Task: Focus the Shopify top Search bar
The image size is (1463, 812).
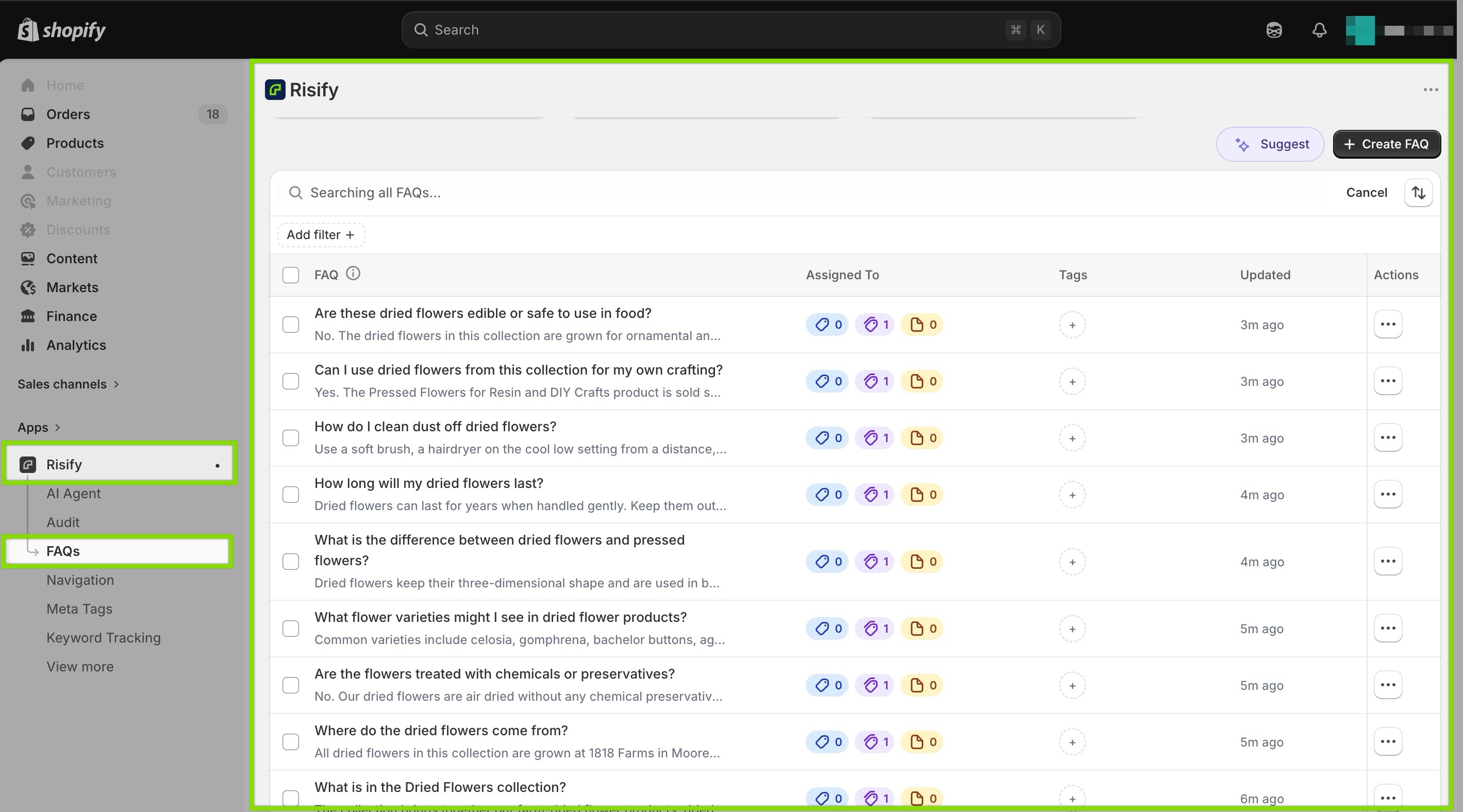Action: (x=731, y=29)
